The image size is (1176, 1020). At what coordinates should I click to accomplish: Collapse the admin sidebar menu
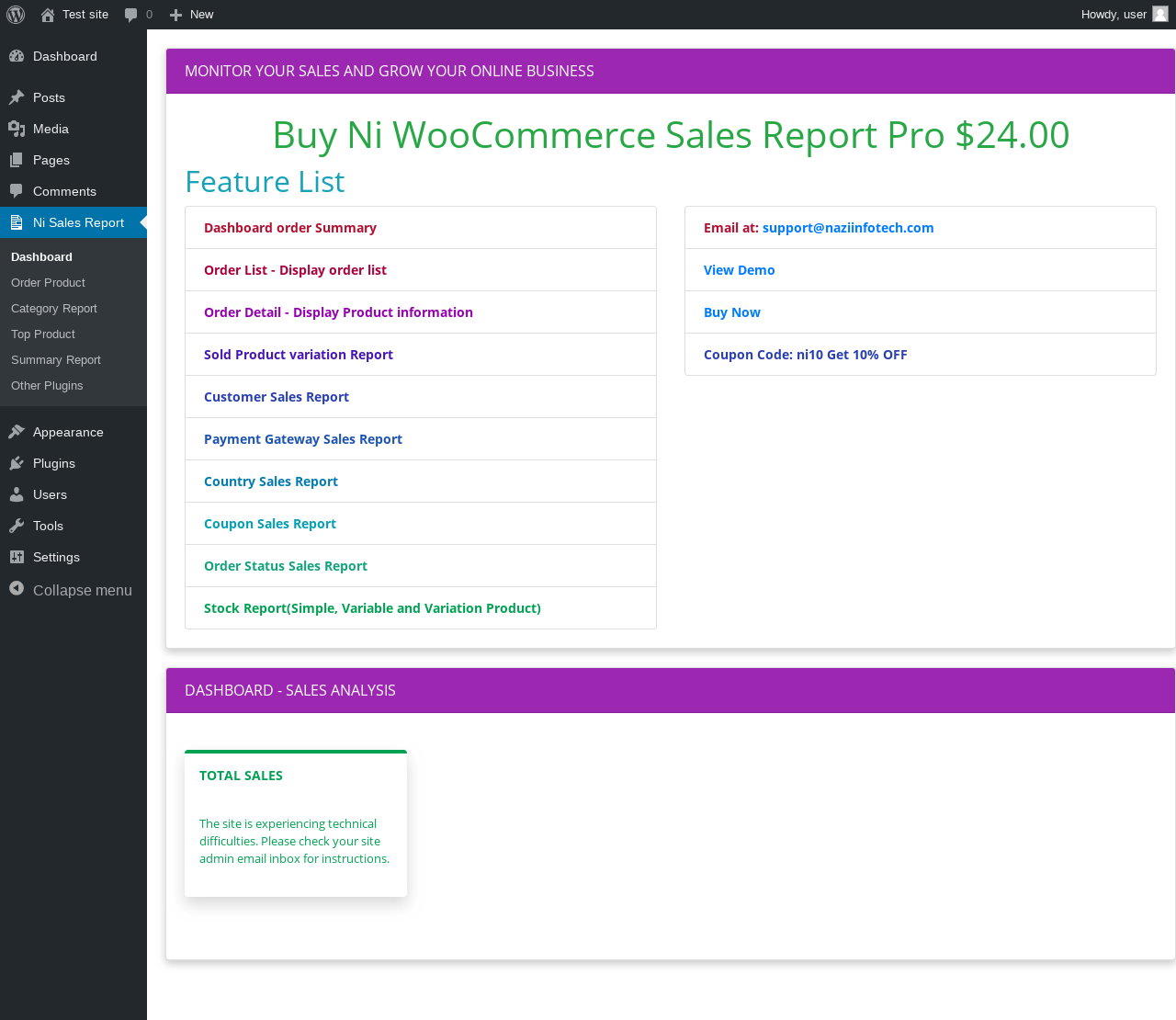[73, 590]
